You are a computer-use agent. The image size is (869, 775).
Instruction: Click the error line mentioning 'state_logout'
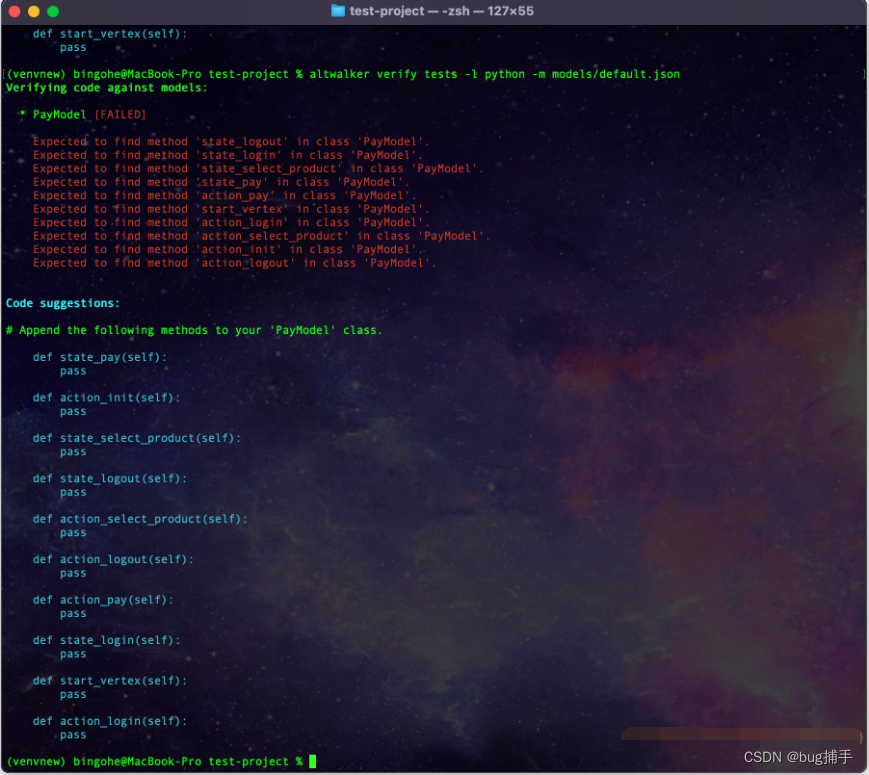coord(231,142)
